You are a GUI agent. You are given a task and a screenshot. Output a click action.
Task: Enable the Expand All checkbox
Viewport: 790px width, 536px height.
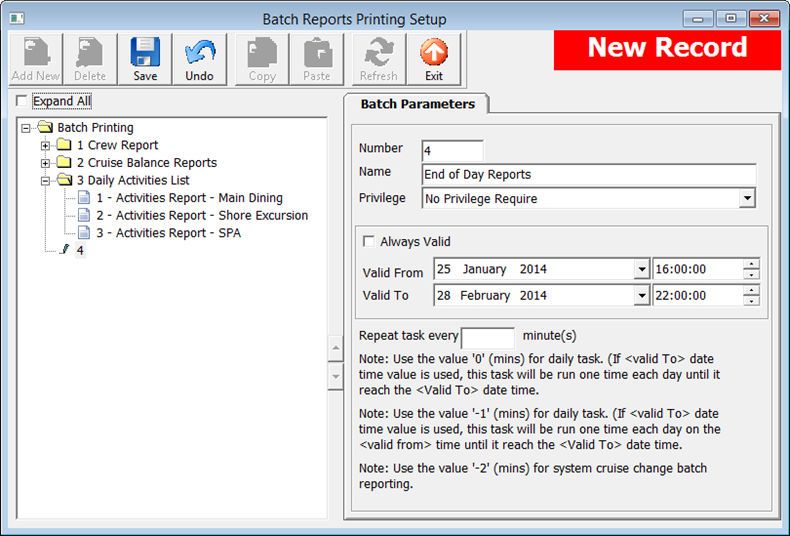click(x=23, y=102)
